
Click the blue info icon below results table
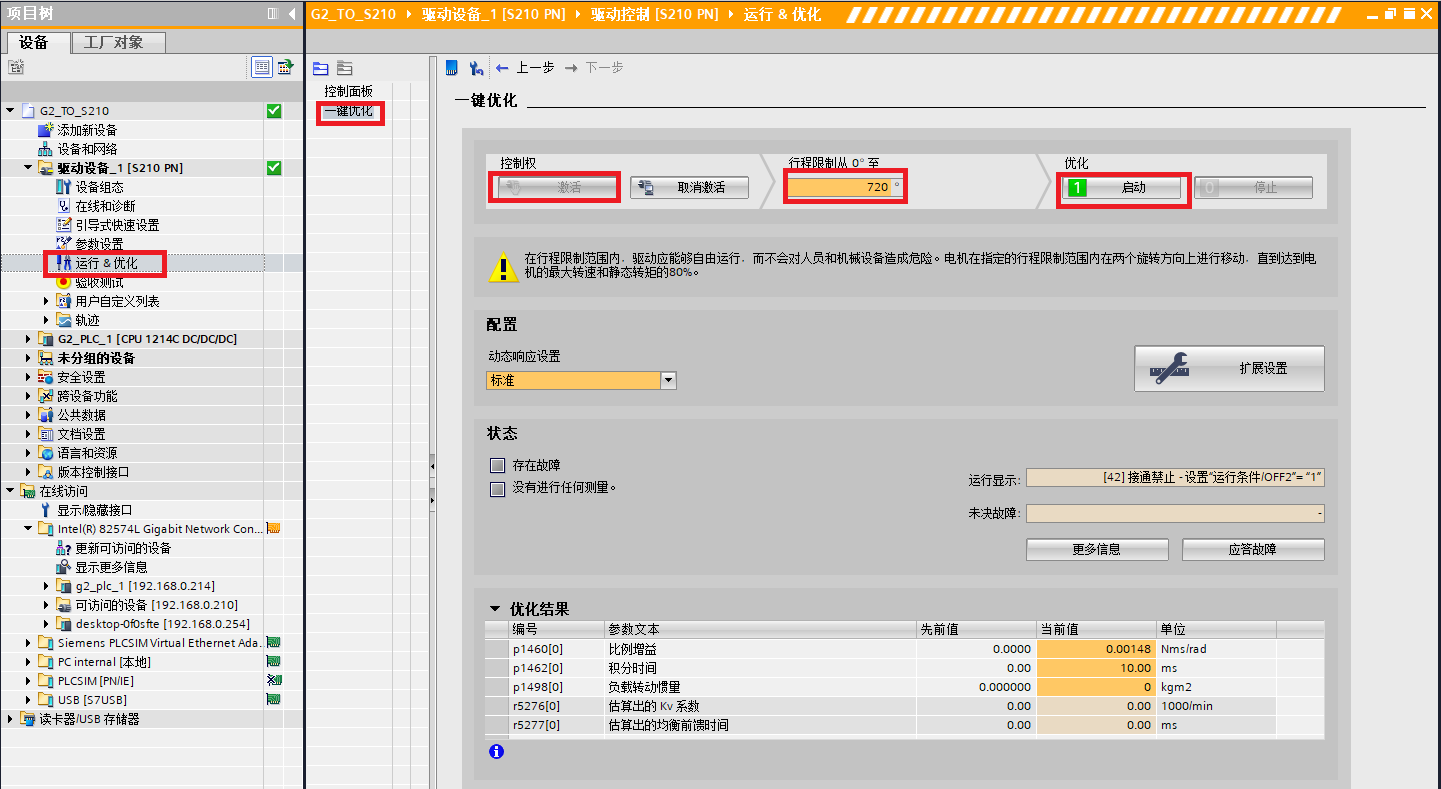tap(497, 751)
